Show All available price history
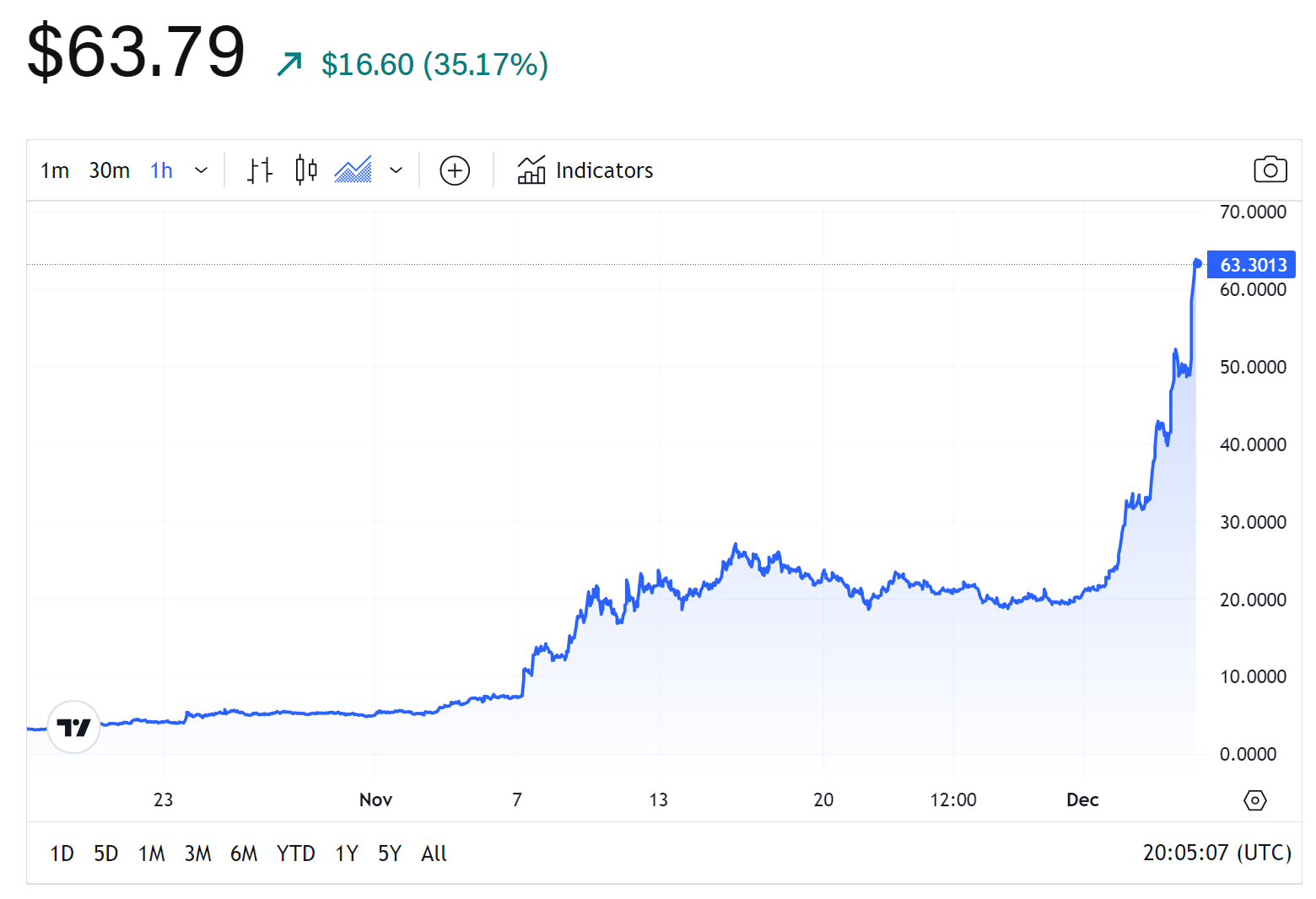The width and height of the screenshot is (1316, 899). (434, 853)
